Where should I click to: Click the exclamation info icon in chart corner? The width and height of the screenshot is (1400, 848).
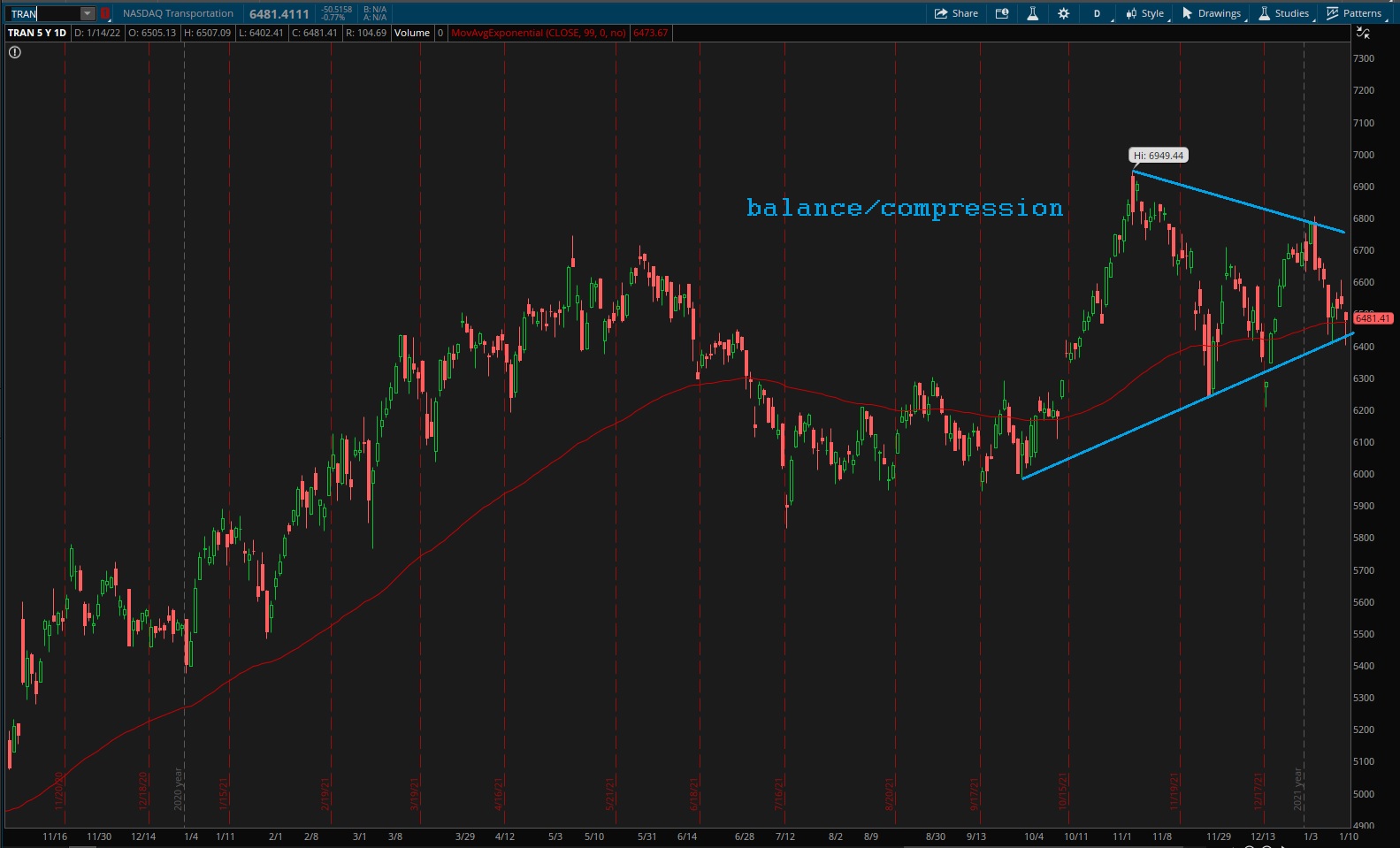pos(14,52)
